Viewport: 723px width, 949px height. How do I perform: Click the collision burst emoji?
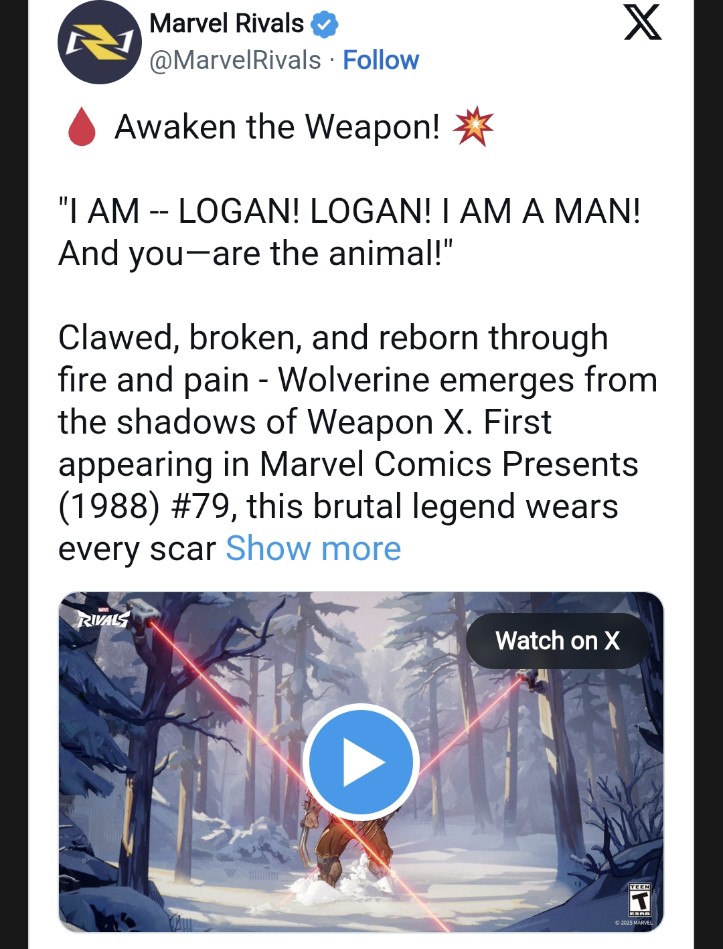474,126
